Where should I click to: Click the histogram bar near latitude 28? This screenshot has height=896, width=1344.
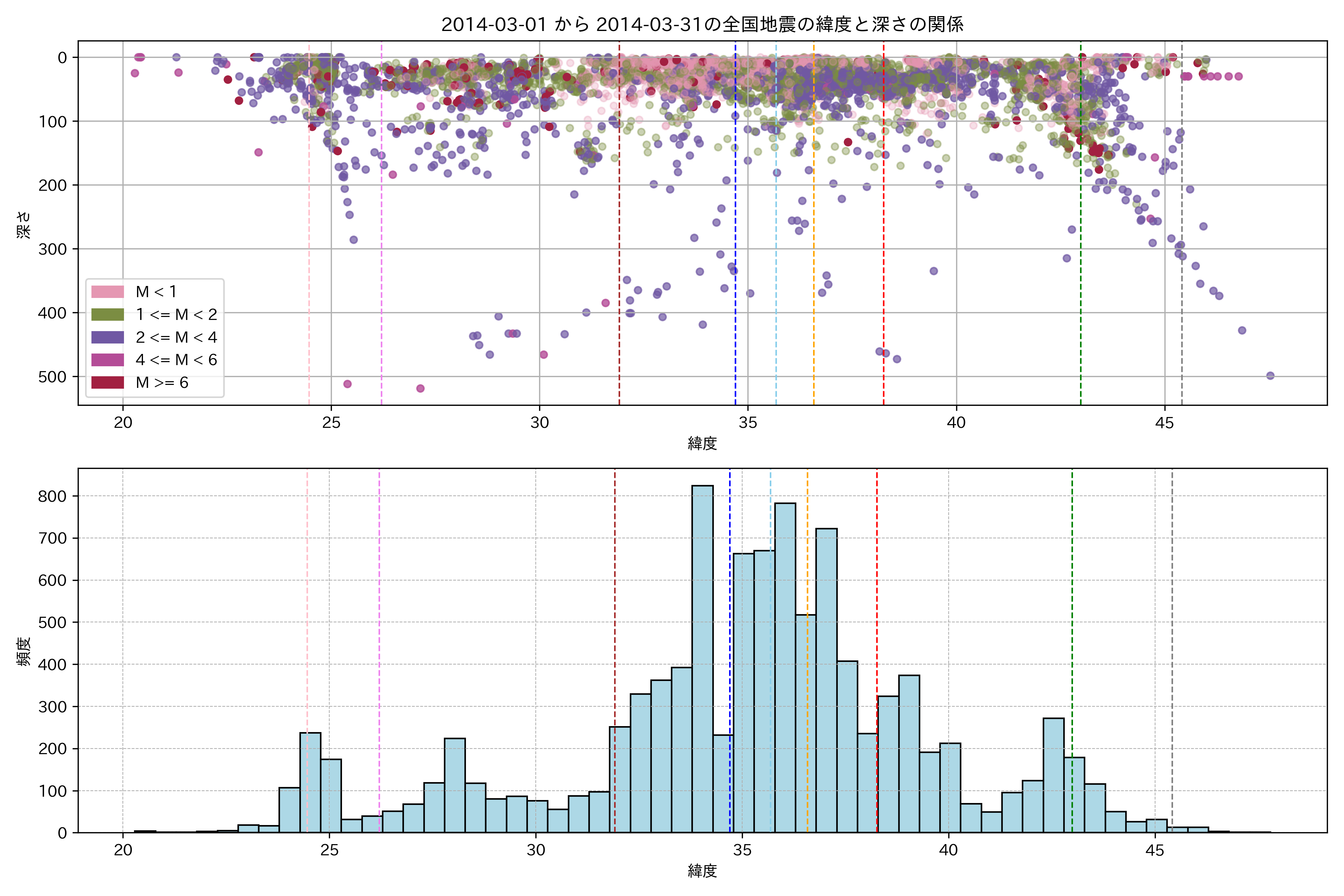pos(454,786)
